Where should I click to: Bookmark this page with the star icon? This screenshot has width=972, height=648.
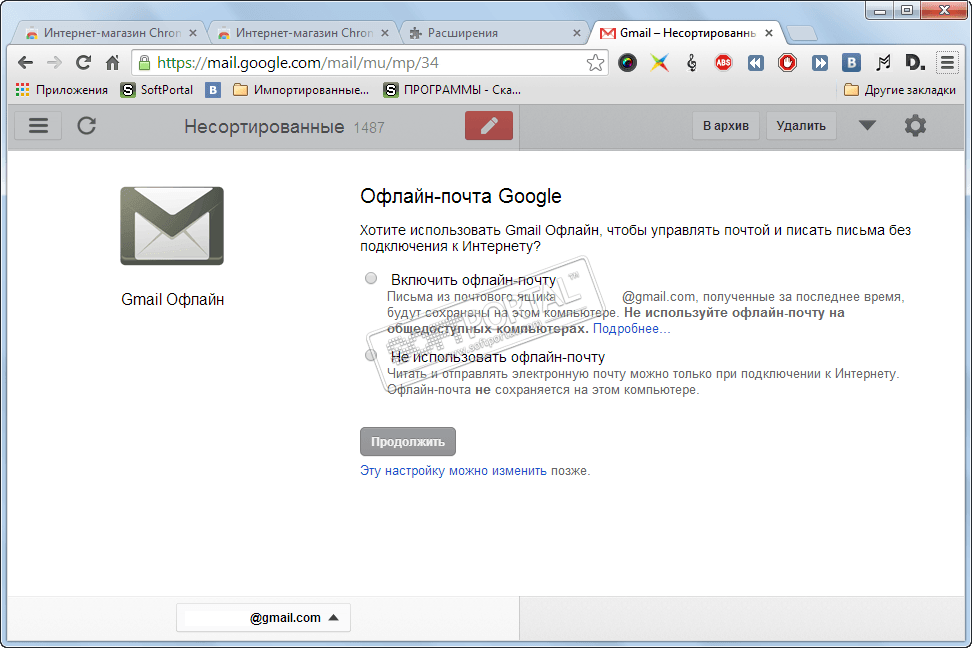(595, 63)
